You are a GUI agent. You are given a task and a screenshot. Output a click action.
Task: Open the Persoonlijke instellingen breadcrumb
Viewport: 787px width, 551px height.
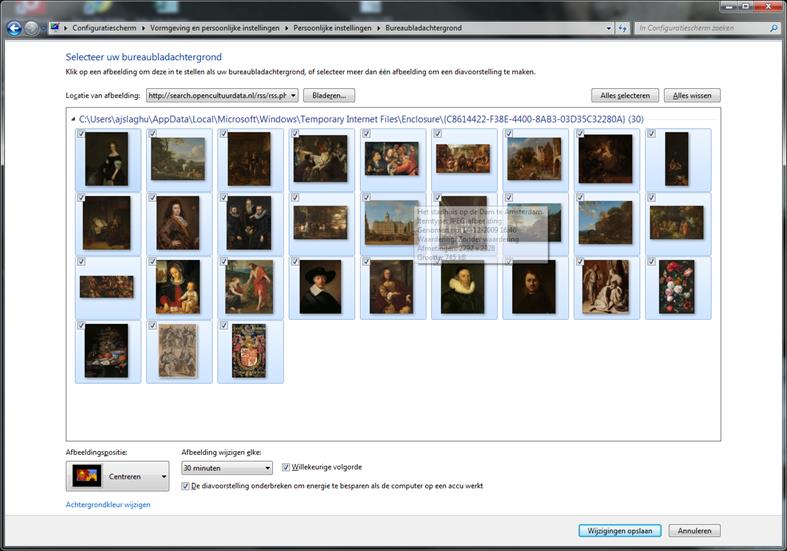pyautogui.click(x=332, y=28)
